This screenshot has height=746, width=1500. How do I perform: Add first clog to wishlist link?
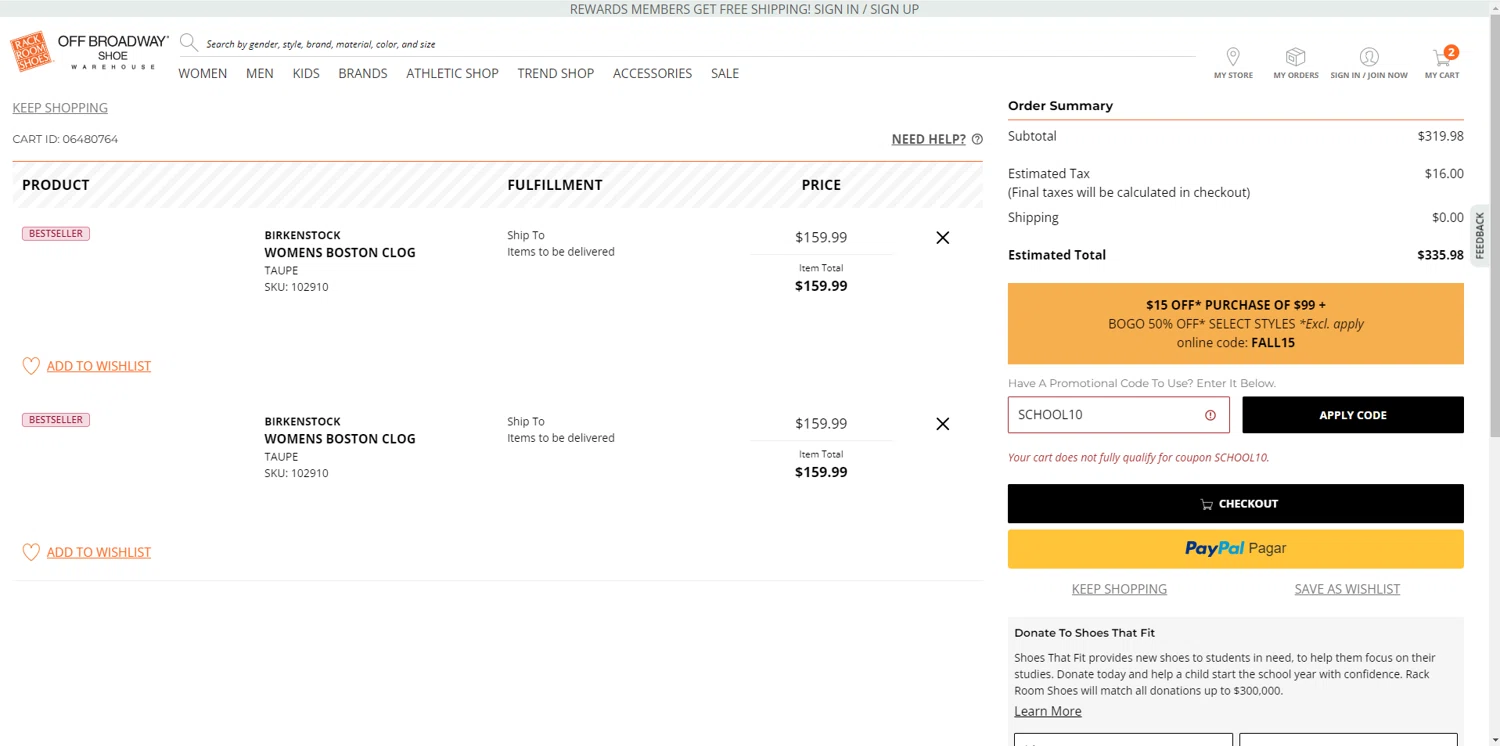[99, 366]
